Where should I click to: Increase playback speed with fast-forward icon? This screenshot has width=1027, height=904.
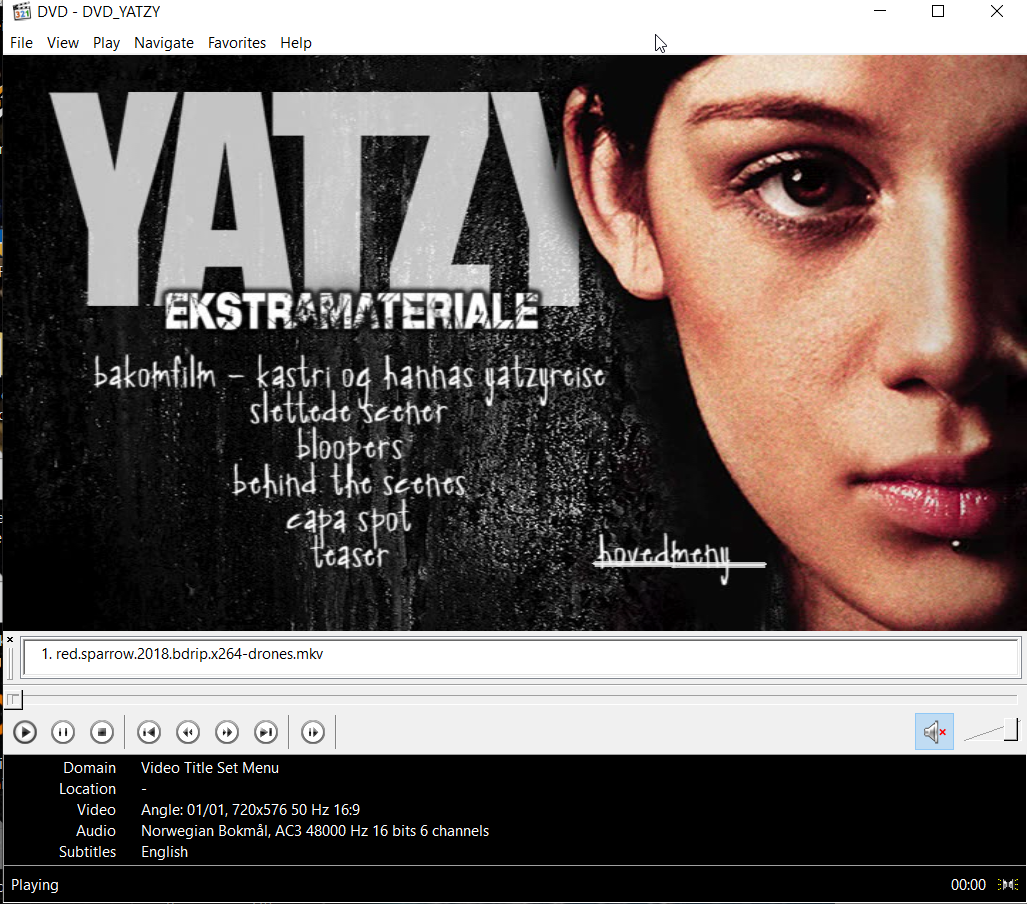coord(227,732)
